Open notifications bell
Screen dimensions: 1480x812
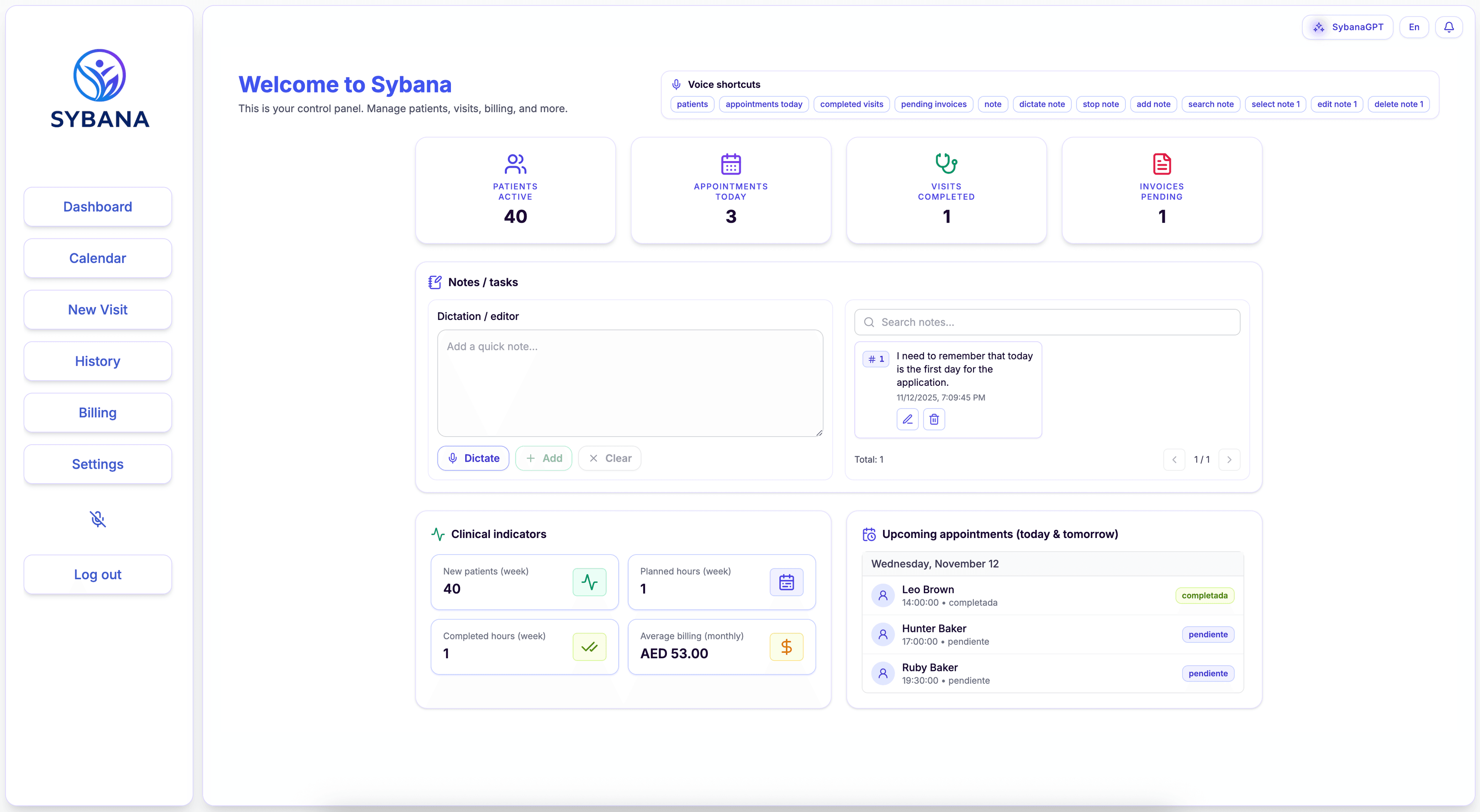tap(1449, 27)
